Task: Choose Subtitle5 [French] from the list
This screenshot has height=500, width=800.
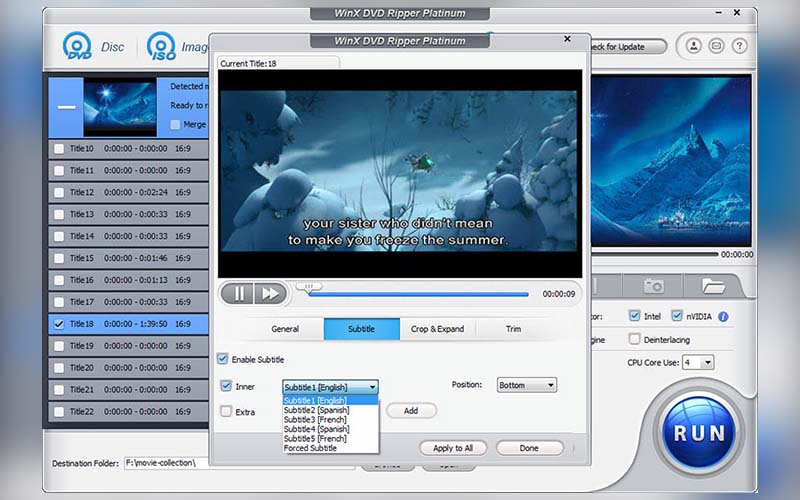Action: [x=331, y=438]
